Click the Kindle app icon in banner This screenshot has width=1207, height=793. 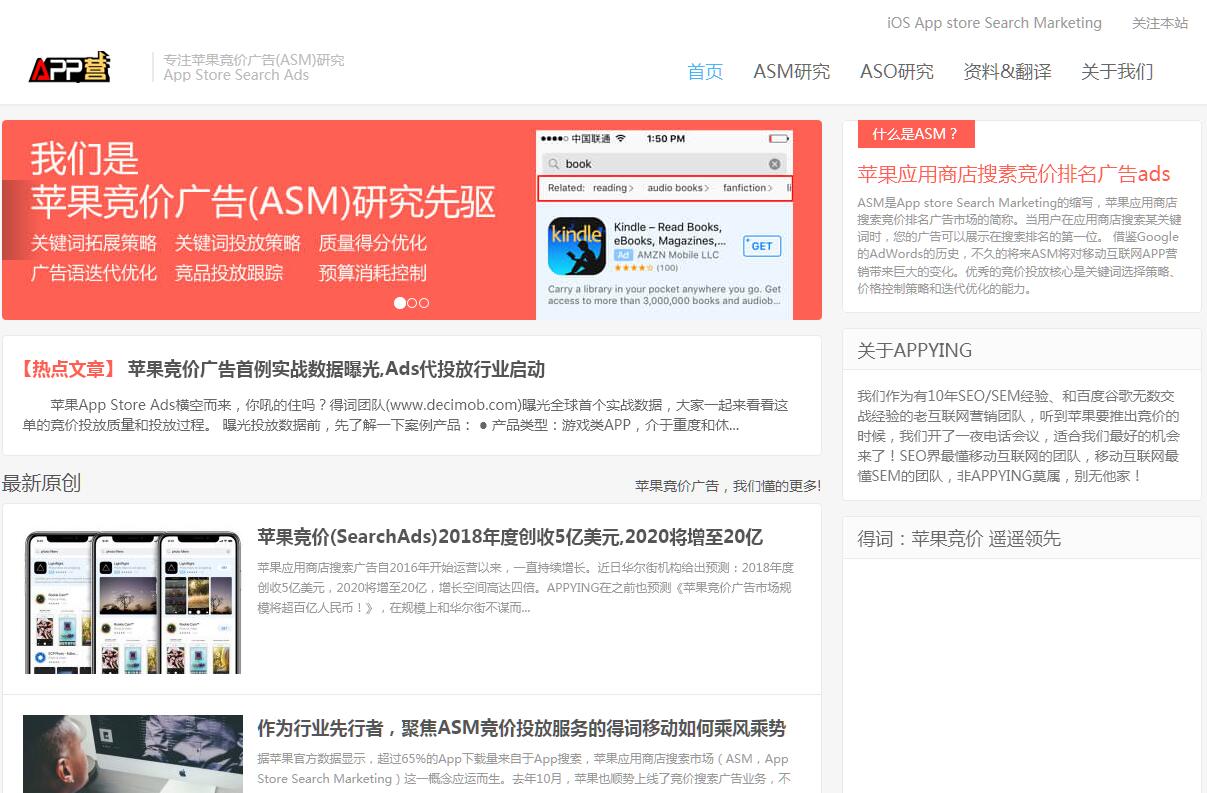pyautogui.click(x=576, y=246)
